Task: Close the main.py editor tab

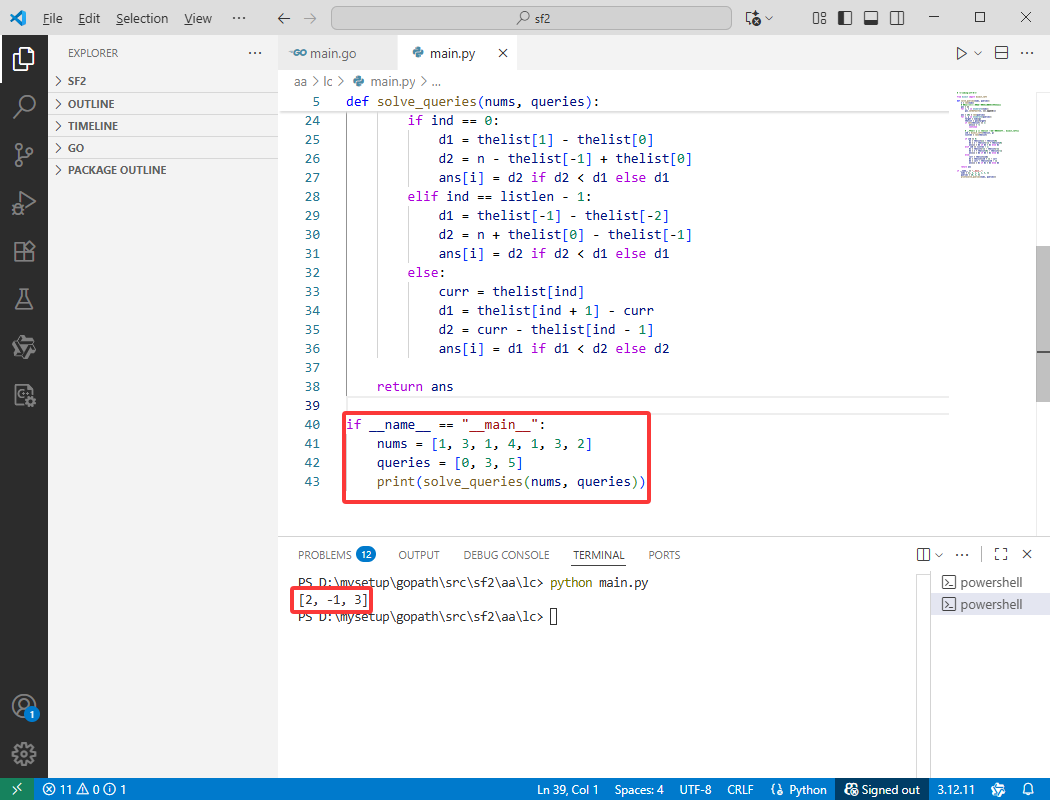Action: click(x=503, y=53)
